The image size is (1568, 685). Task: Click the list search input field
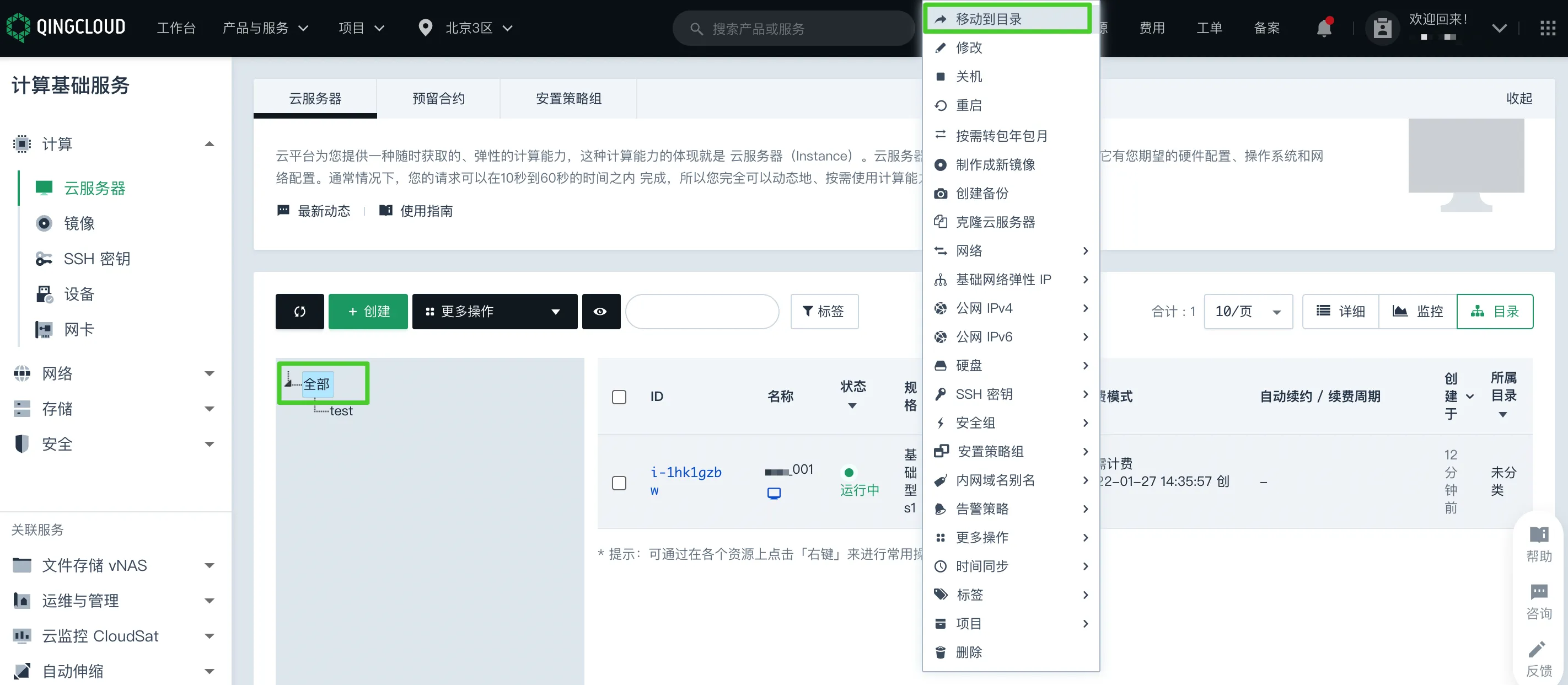[x=702, y=311]
